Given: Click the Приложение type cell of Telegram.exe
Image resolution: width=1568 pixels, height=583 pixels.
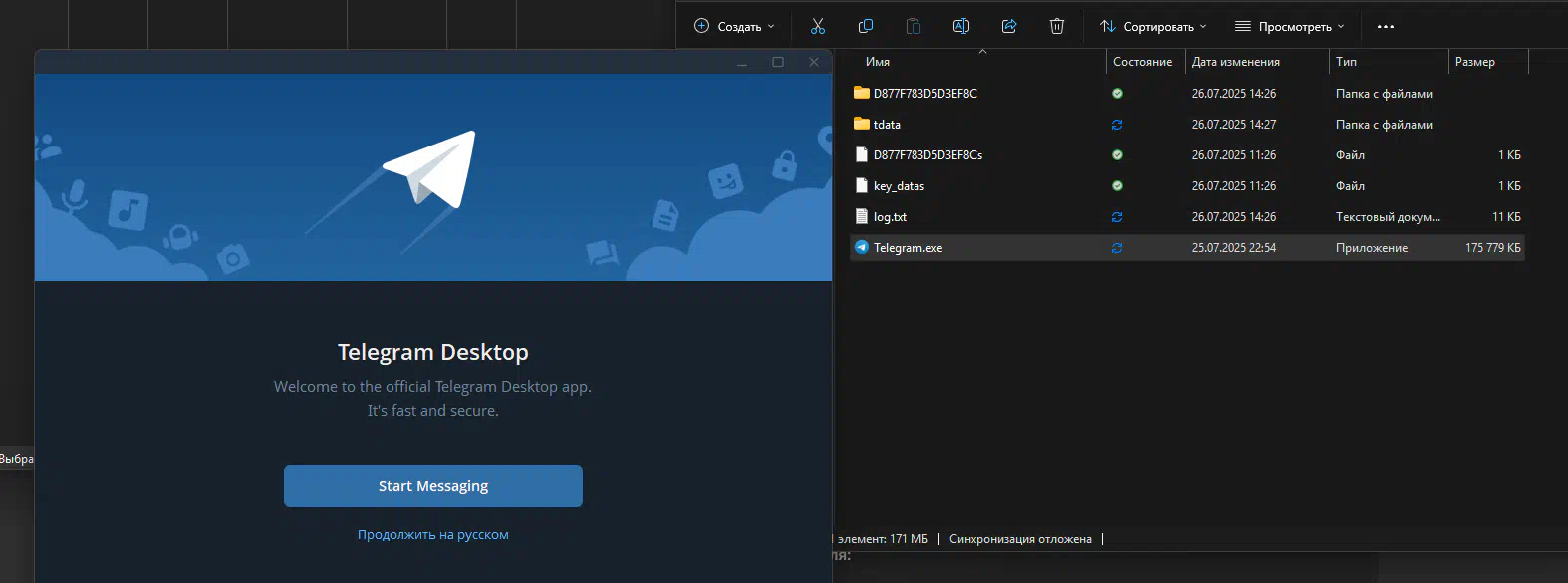Looking at the screenshot, I should pyautogui.click(x=1372, y=248).
